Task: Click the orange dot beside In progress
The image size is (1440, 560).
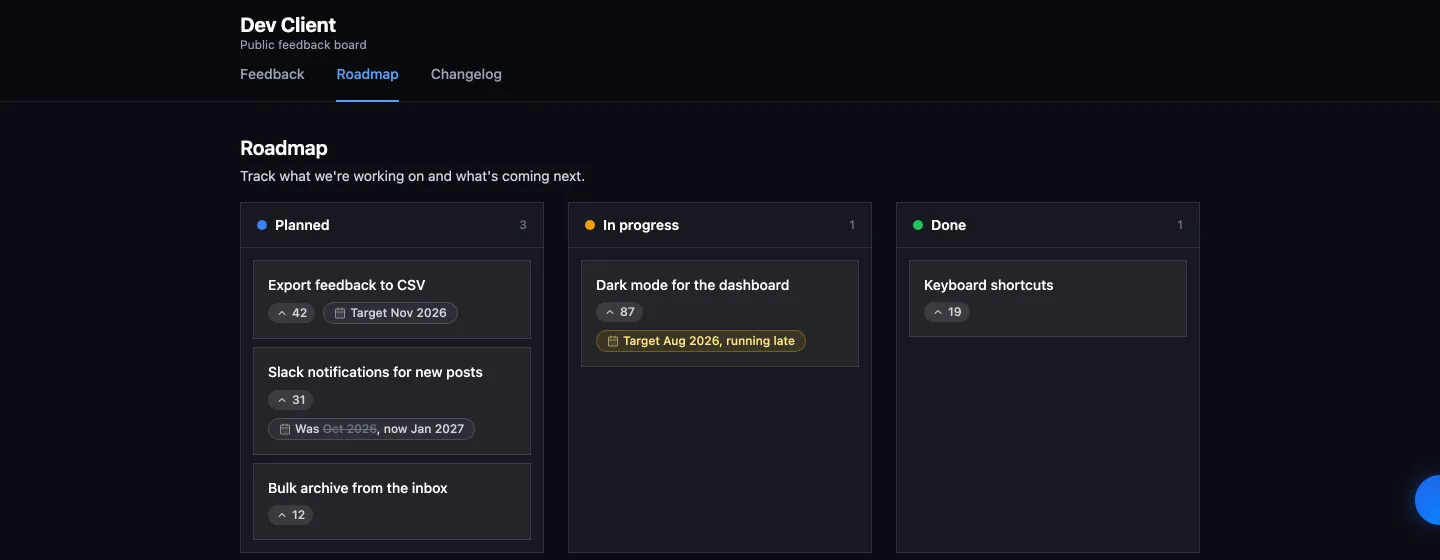Action: coord(590,225)
